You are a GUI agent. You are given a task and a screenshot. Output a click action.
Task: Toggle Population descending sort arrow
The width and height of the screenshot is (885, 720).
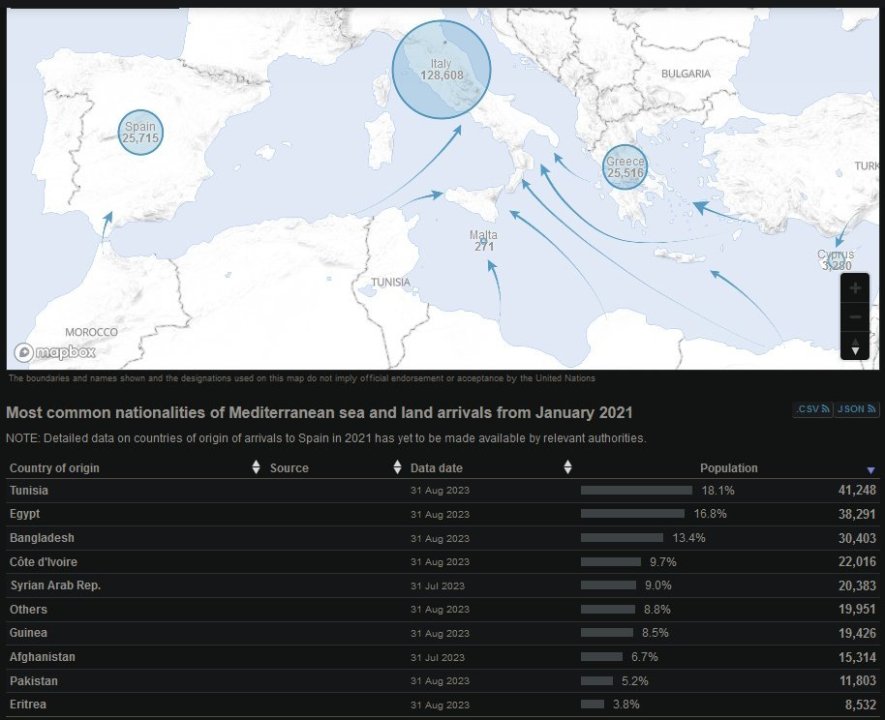(x=870, y=469)
